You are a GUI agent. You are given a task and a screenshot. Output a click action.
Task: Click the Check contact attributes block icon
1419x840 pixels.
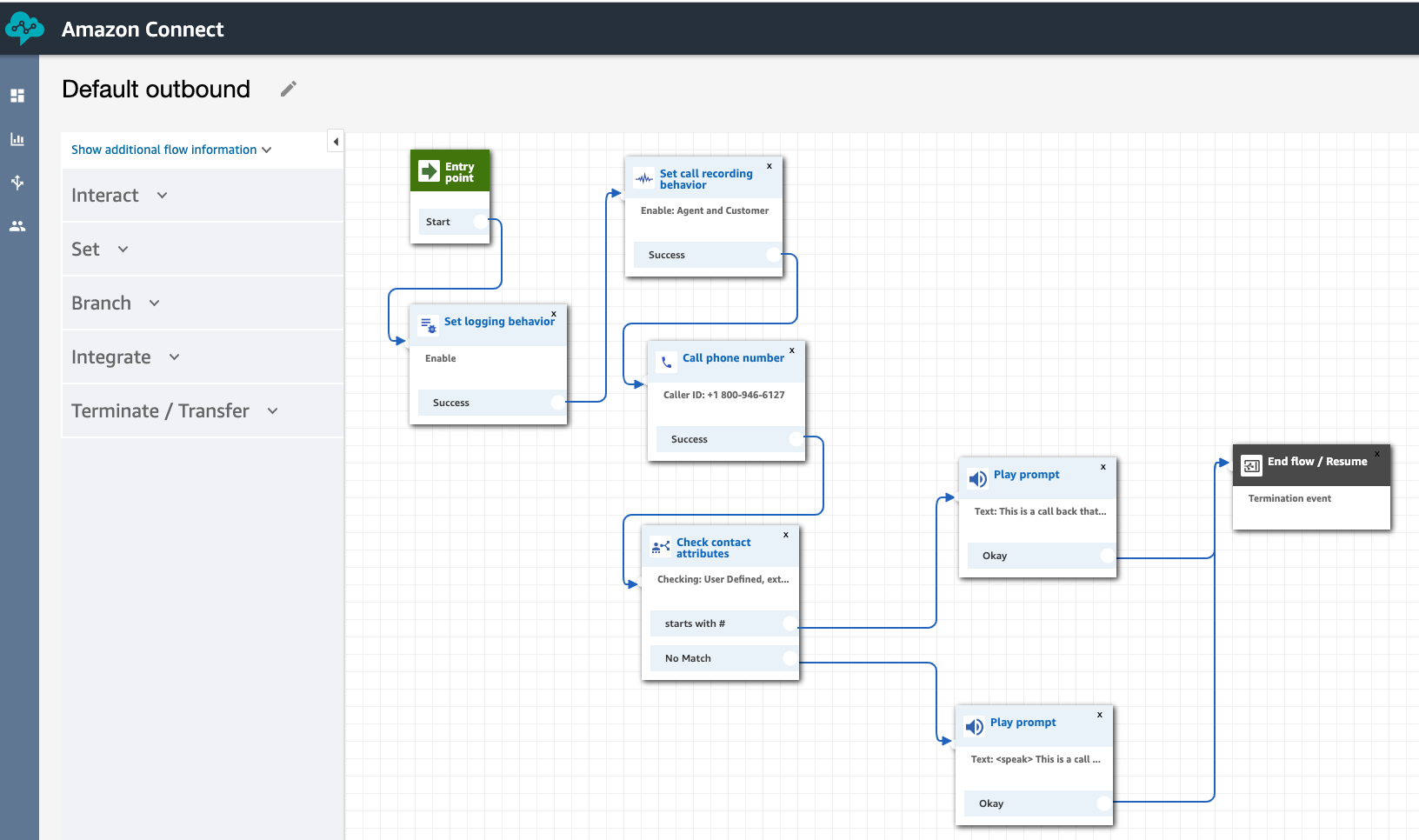pyautogui.click(x=661, y=547)
